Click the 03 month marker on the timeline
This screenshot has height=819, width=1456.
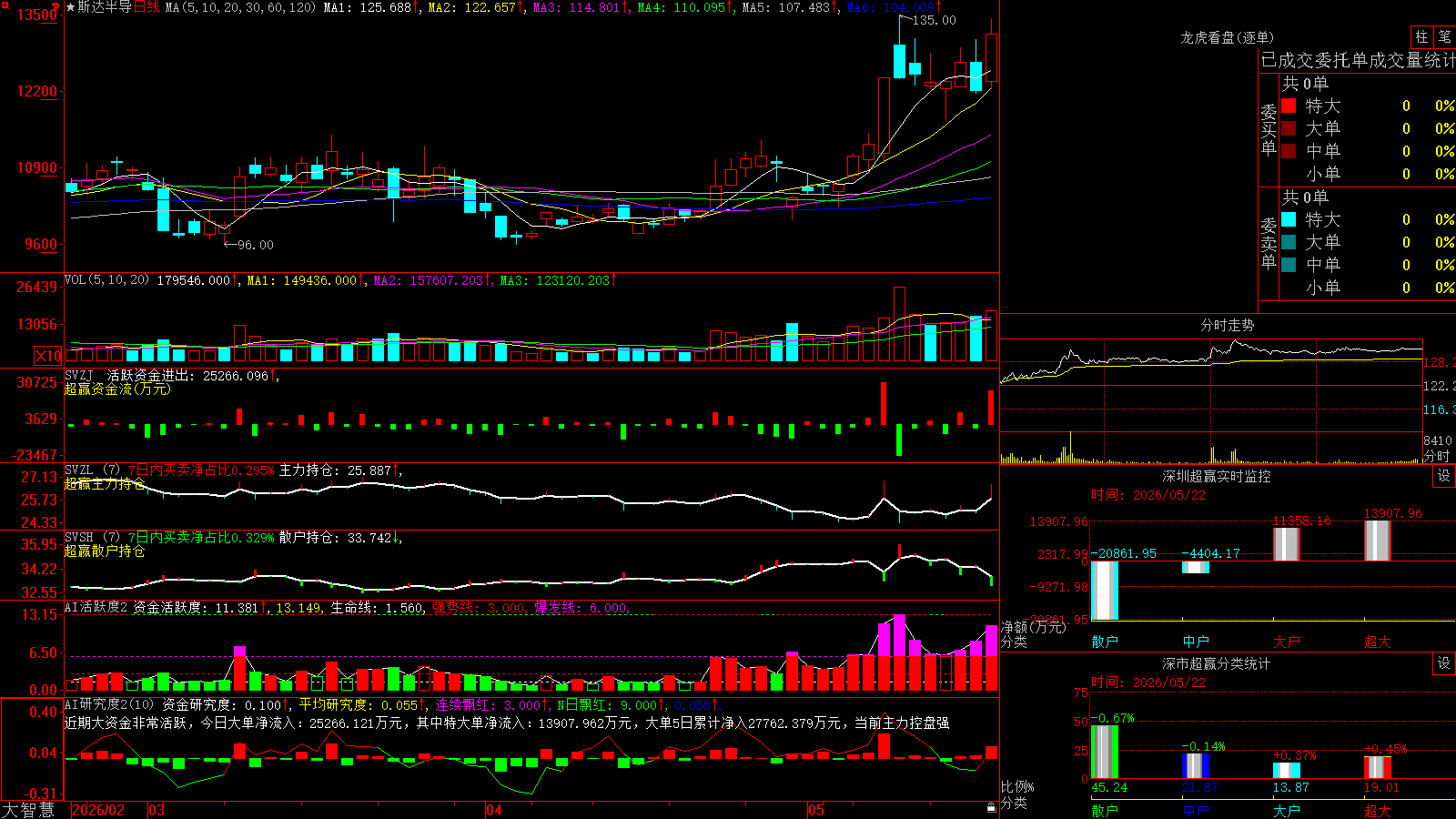point(157,810)
